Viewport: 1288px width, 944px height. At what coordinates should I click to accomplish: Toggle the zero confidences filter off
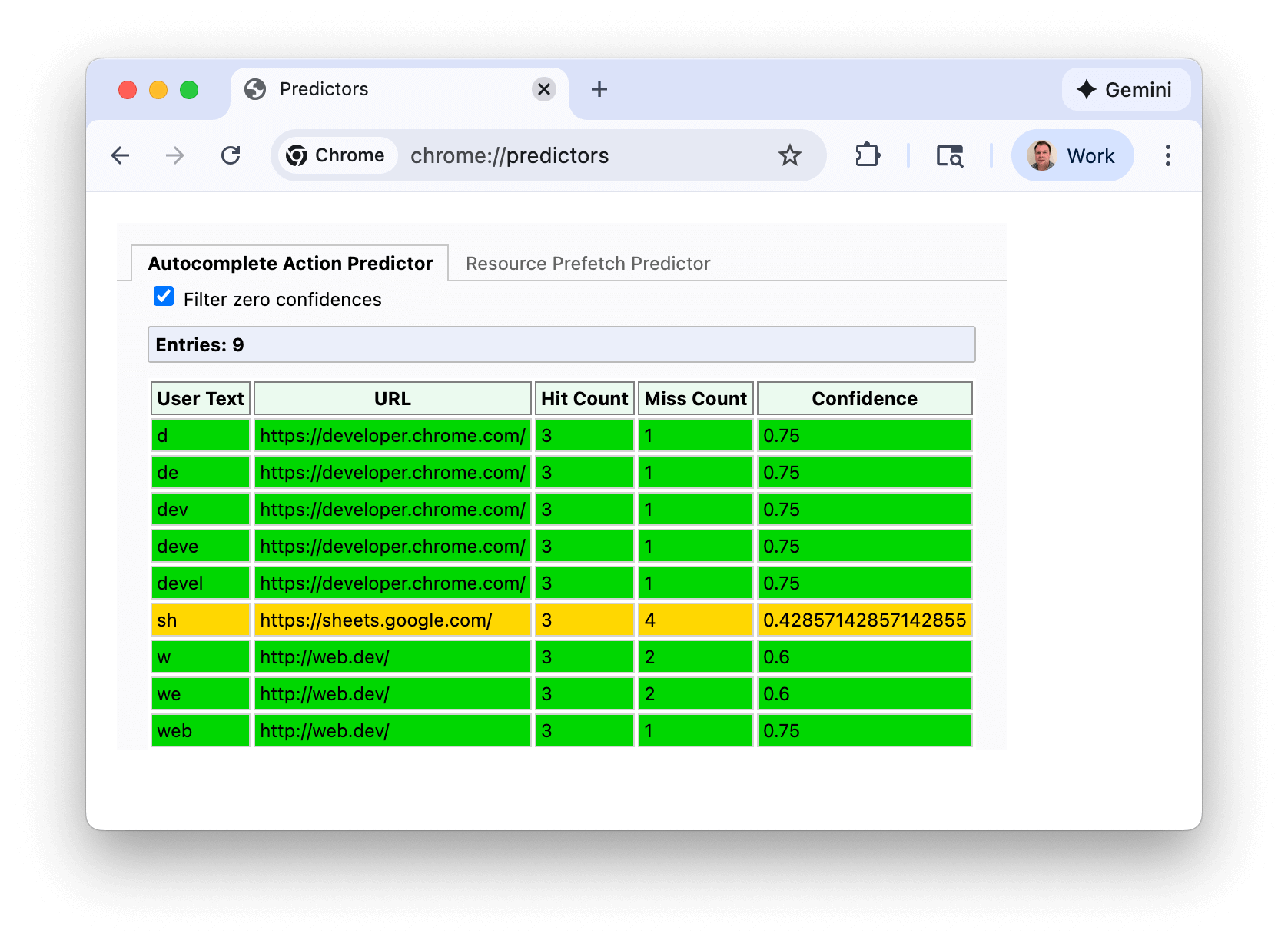point(163,296)
